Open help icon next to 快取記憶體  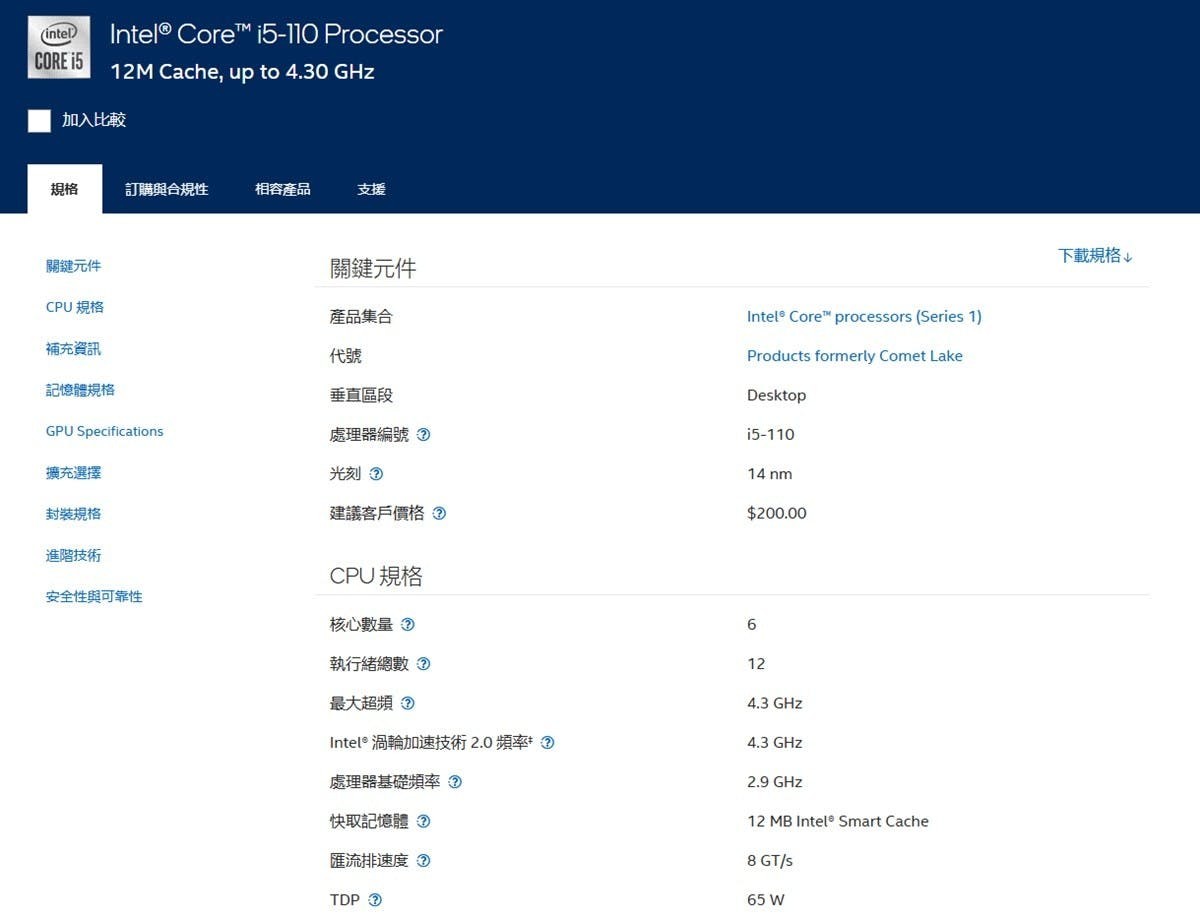click(423, 822)
